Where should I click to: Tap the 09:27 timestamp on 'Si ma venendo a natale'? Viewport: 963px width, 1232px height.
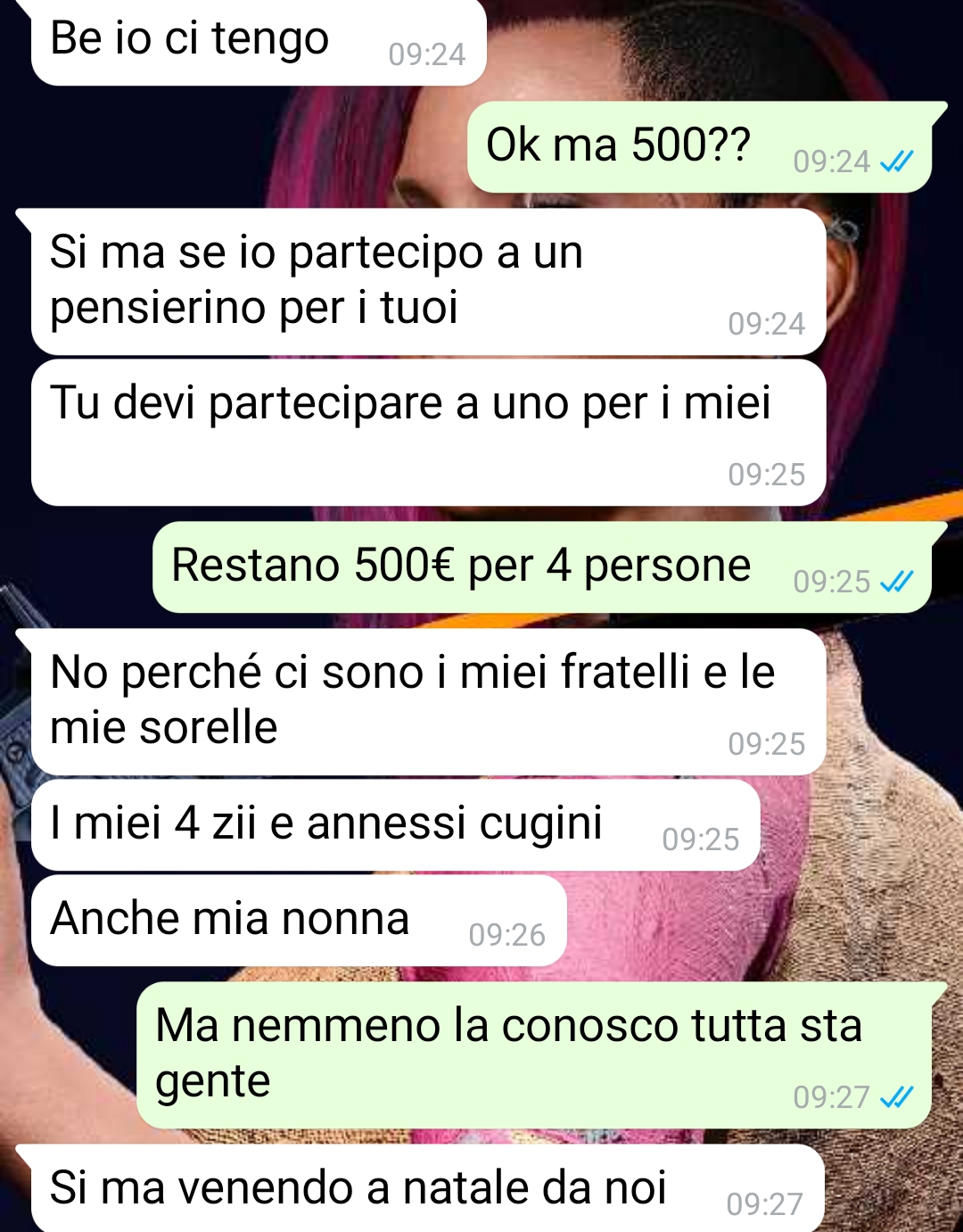tap(765, 1204)
